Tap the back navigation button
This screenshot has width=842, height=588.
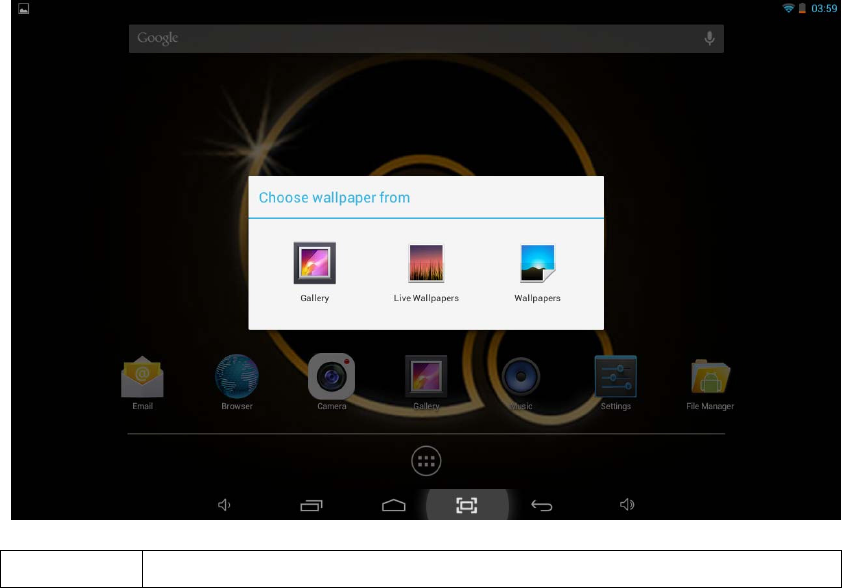coord(541,505)
